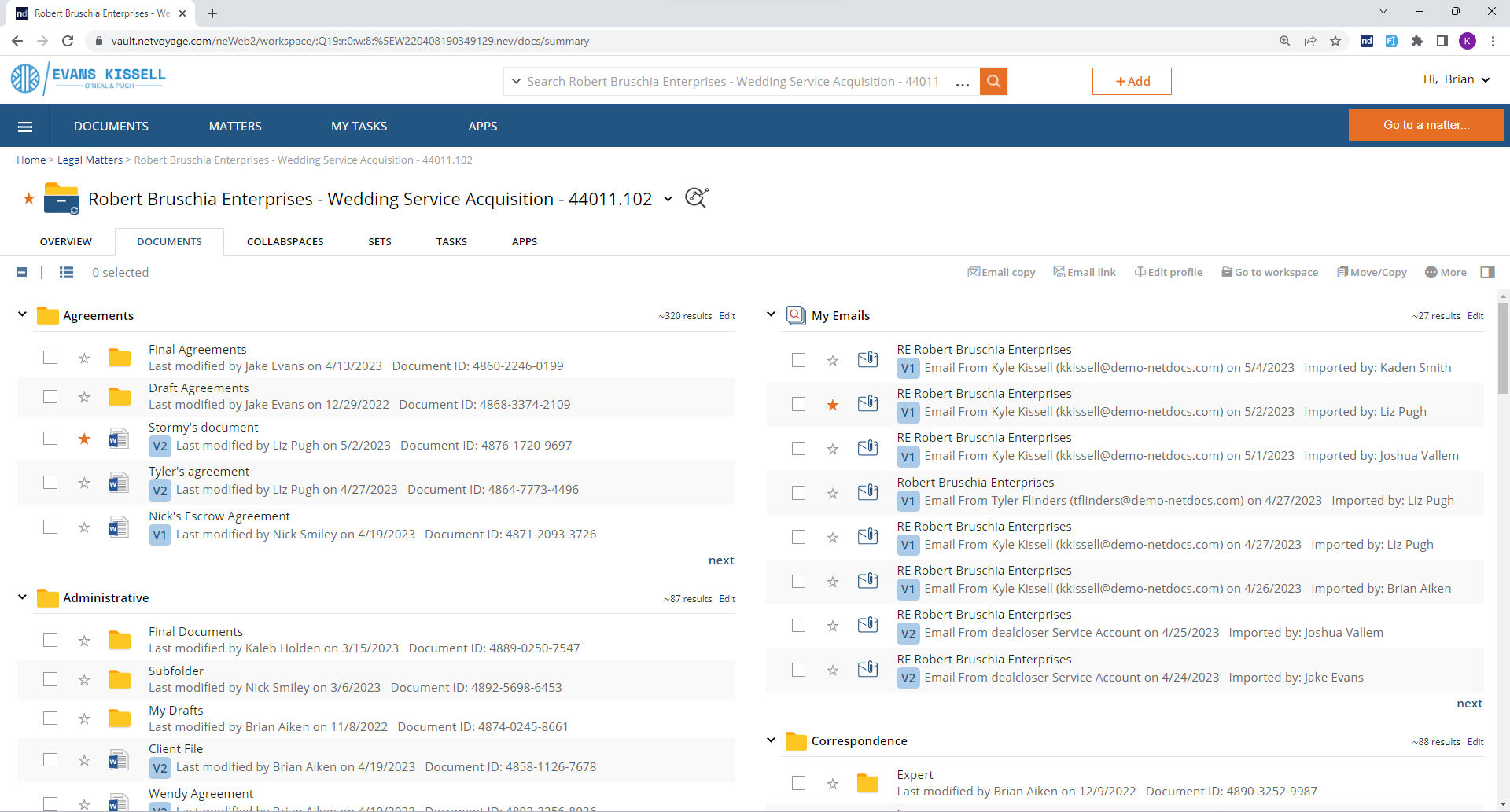
Task: Click the orange search magnifier button
Action: point(993,81)
